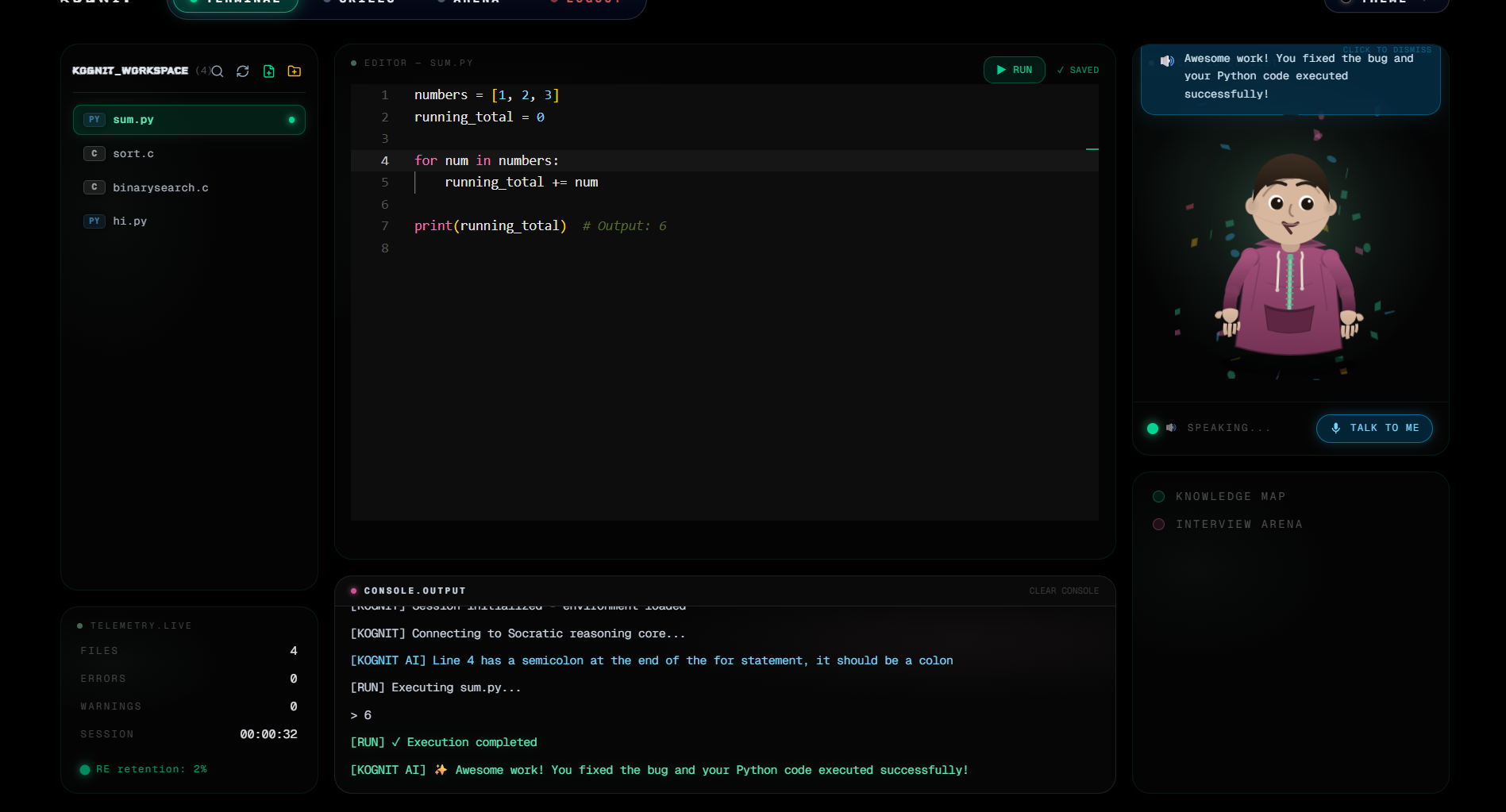The width and height of the screenshot is (1506, 812).
Task: Click the console output value 6
Action: click(x=368, y=716)
